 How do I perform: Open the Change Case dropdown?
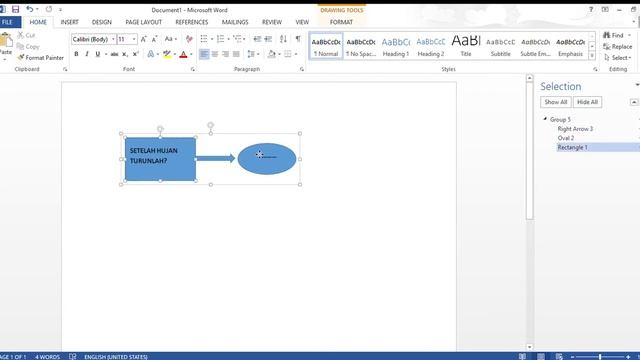click(x=171, y=39)
